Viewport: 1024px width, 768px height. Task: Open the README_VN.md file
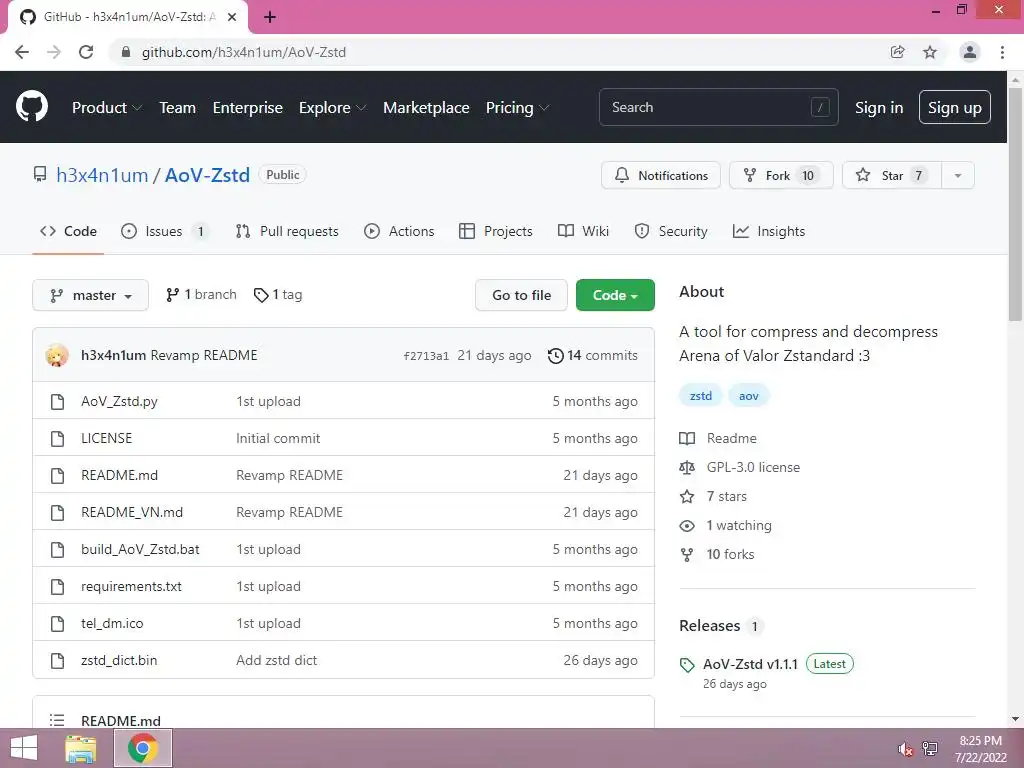coord(132,513)
